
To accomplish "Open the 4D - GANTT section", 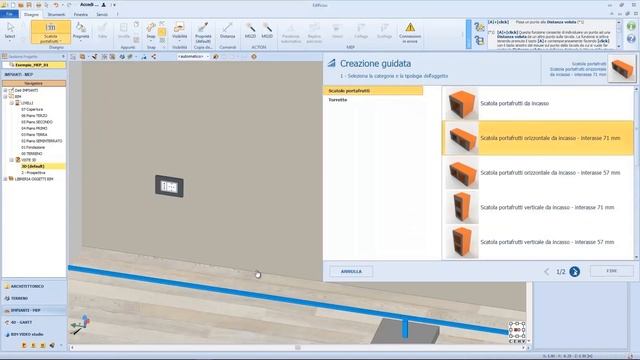I will point(34,322).
